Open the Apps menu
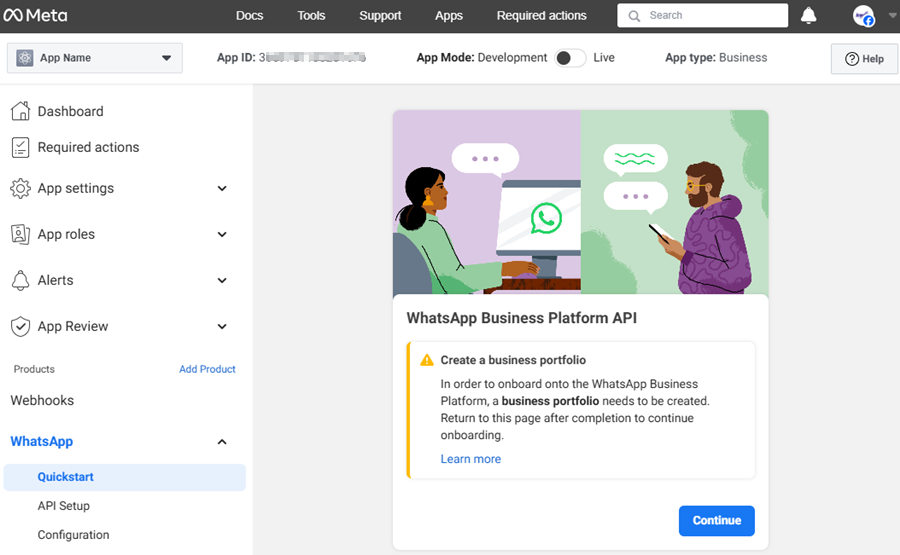Image resolution: width=900 pixels, height=555 pixels. (449, 15)
